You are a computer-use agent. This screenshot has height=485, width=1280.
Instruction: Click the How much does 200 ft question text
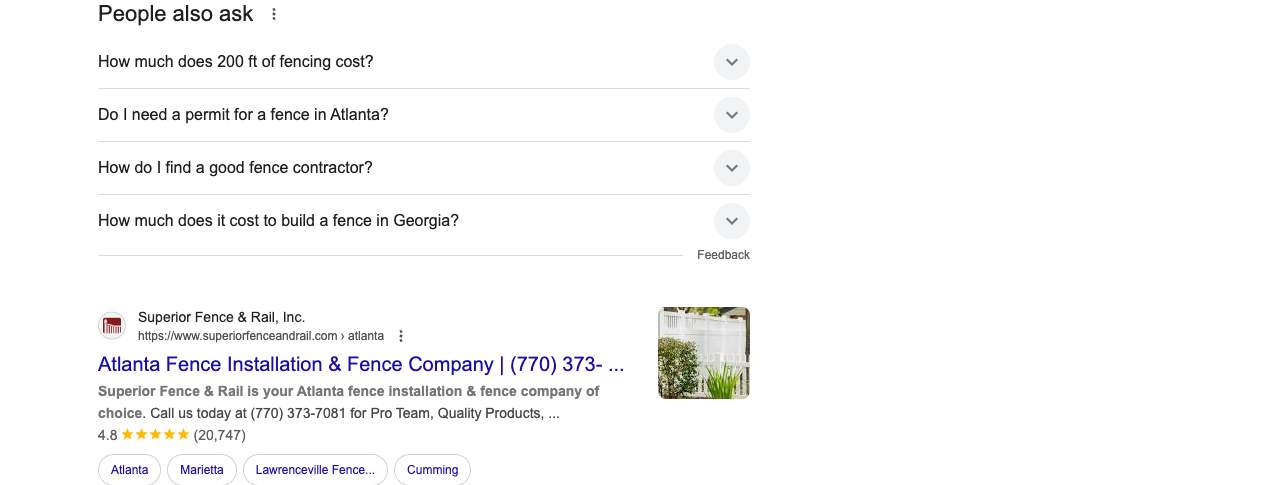235,62
